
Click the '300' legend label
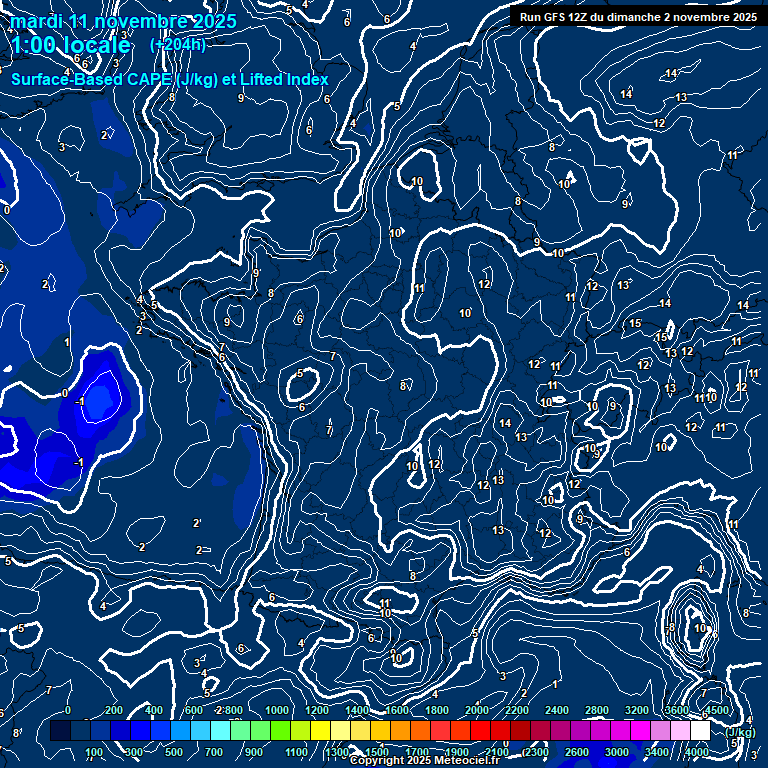tap(134, 752)
